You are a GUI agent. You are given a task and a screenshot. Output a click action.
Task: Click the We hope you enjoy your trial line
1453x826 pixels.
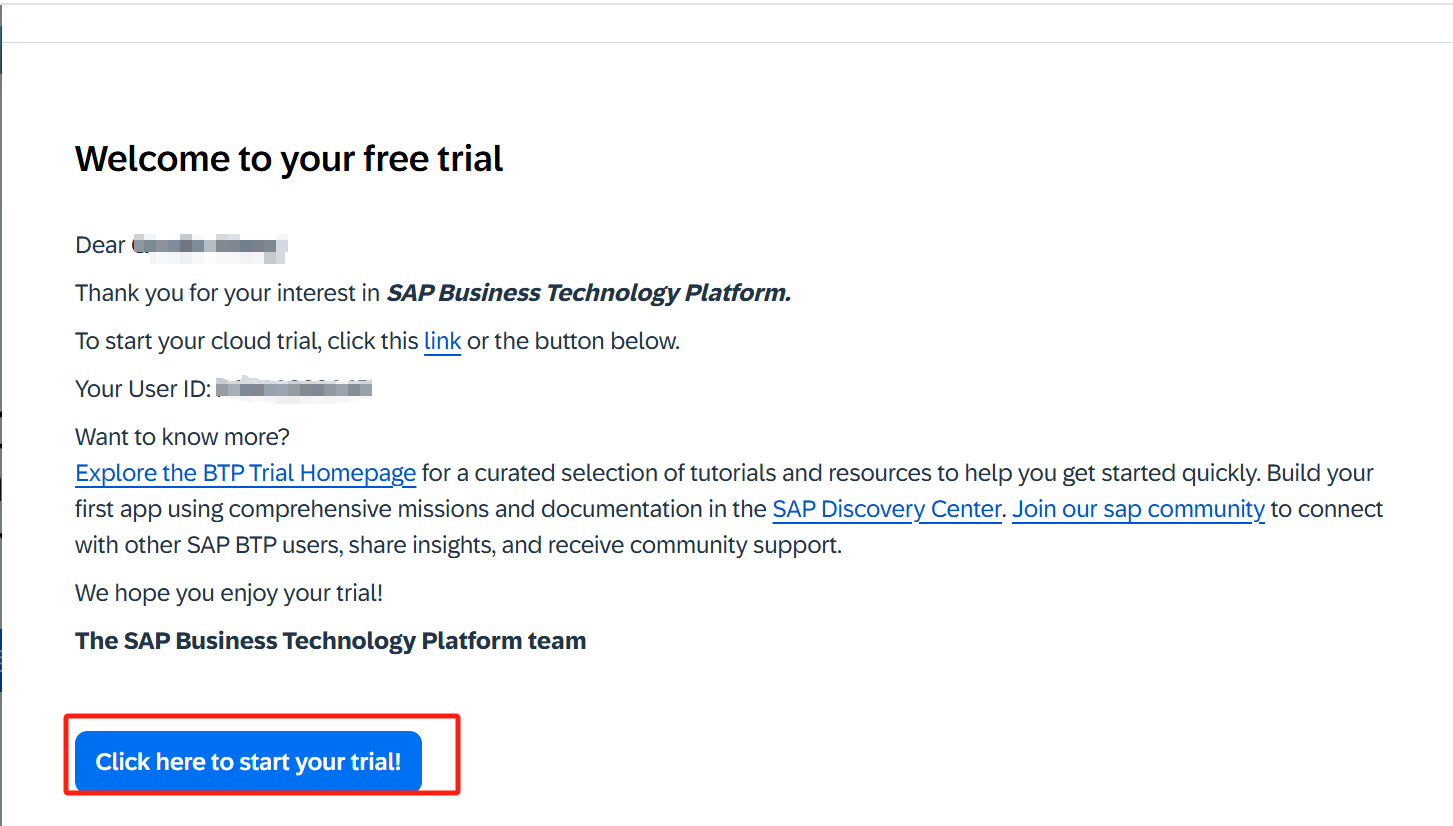pos(228,593)
